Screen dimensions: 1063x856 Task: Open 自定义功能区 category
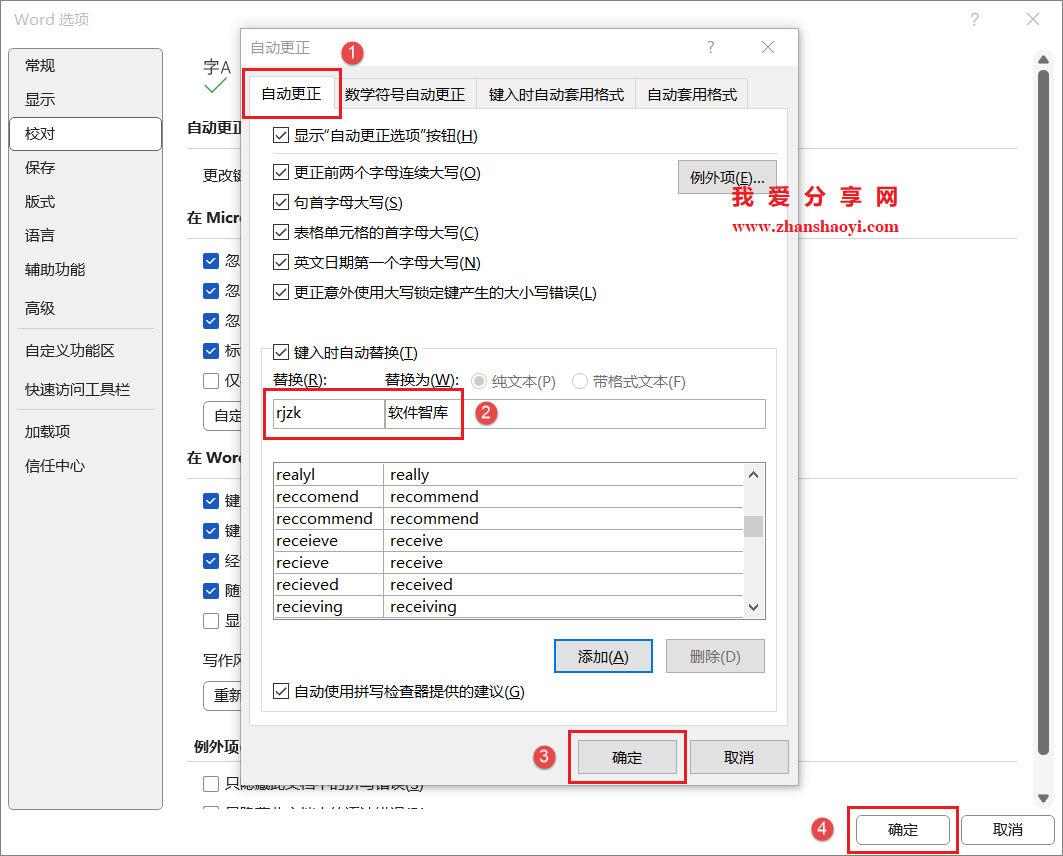(x=85, y=350)
